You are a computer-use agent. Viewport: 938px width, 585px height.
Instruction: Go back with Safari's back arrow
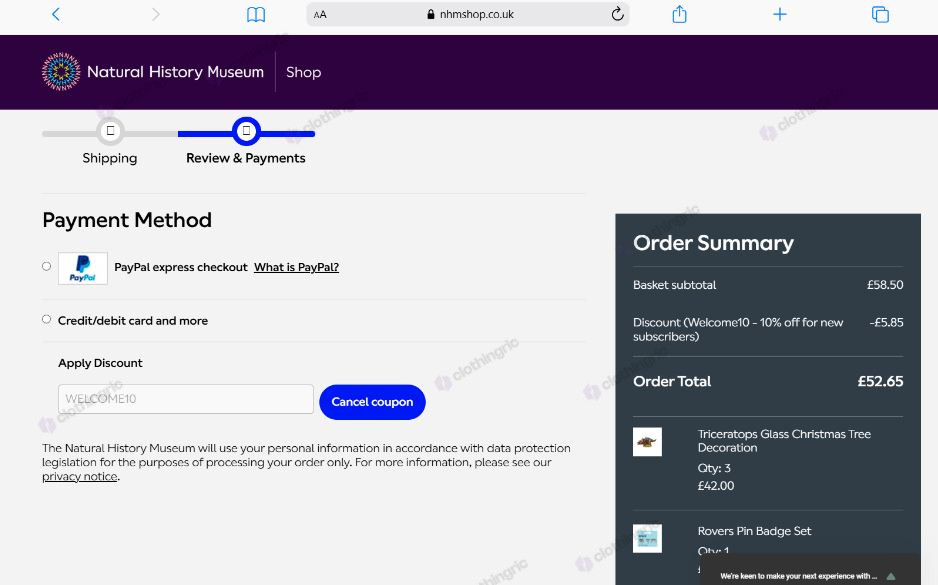coord(56,14)
